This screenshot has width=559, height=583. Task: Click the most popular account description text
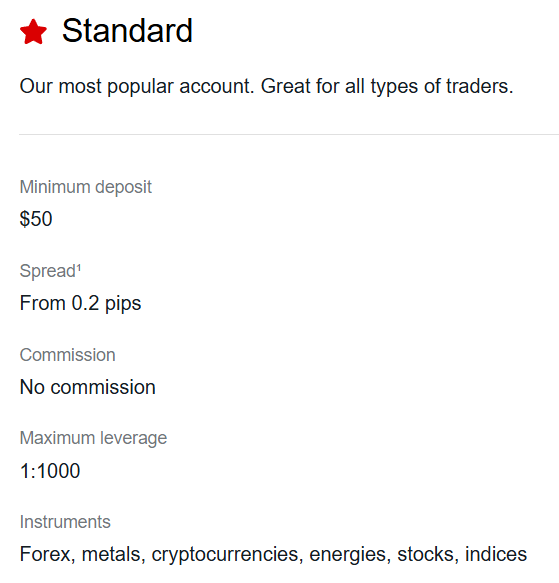coord(266,87)
